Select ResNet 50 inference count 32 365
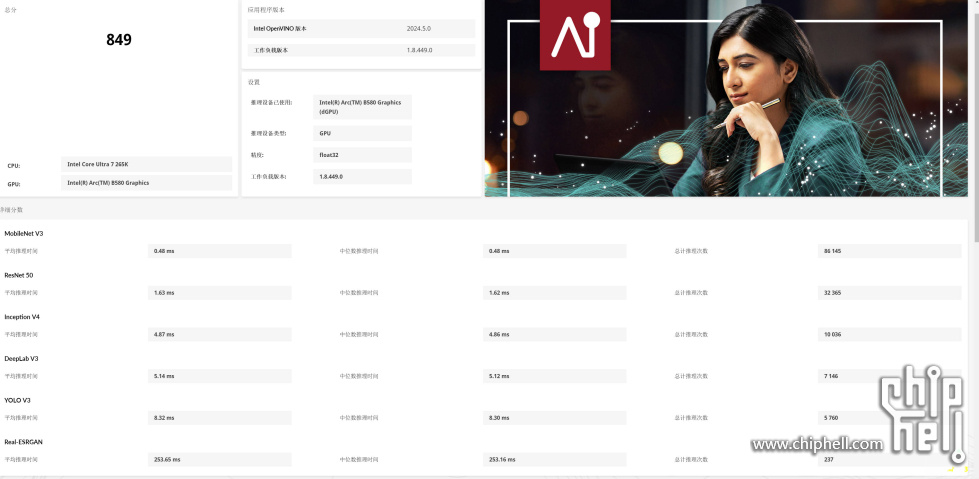The image size is (979, 479). pyautogui.click(x=890, y=293)
